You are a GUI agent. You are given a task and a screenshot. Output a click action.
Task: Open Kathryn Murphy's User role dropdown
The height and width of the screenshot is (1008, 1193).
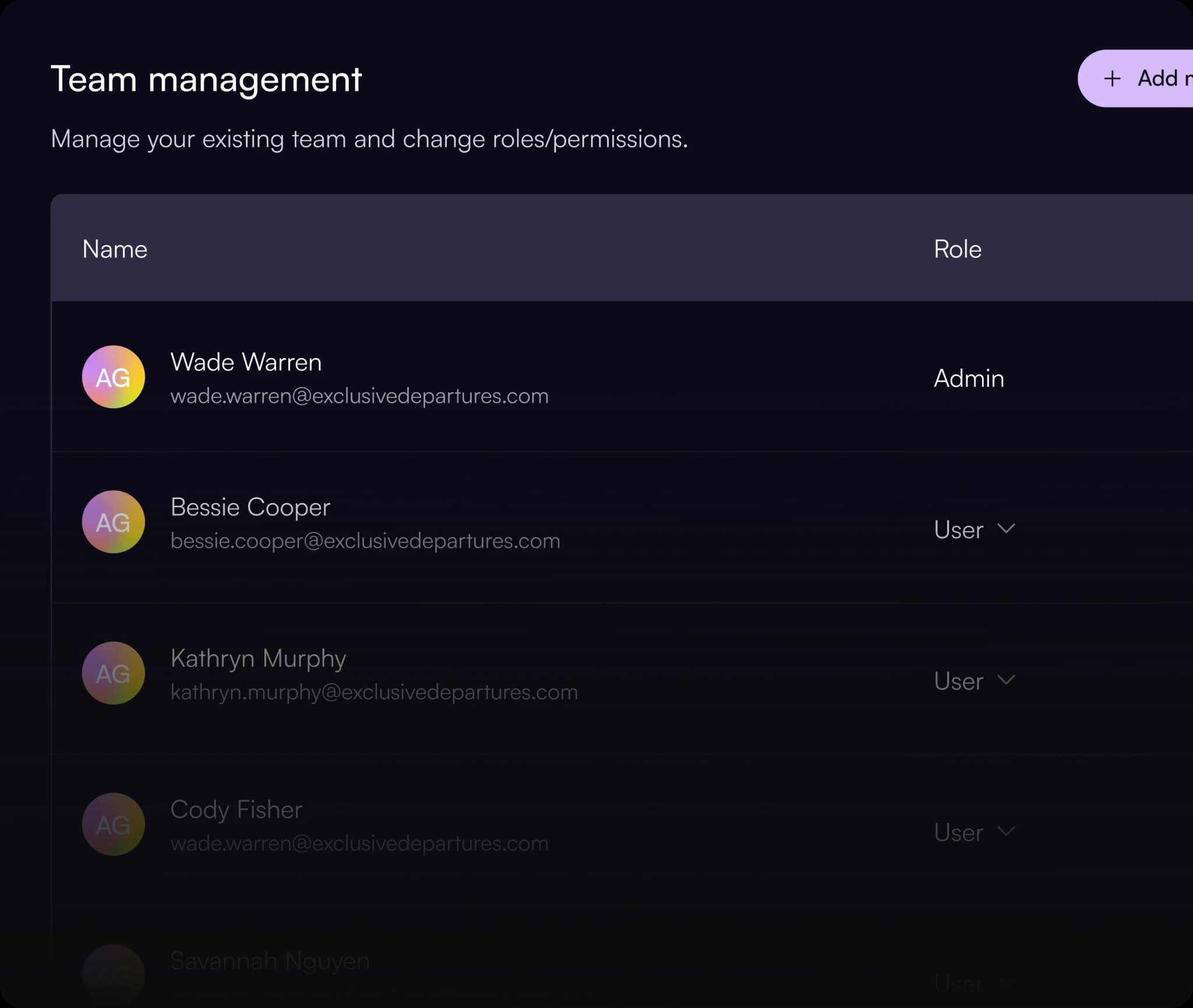(975, 681)
